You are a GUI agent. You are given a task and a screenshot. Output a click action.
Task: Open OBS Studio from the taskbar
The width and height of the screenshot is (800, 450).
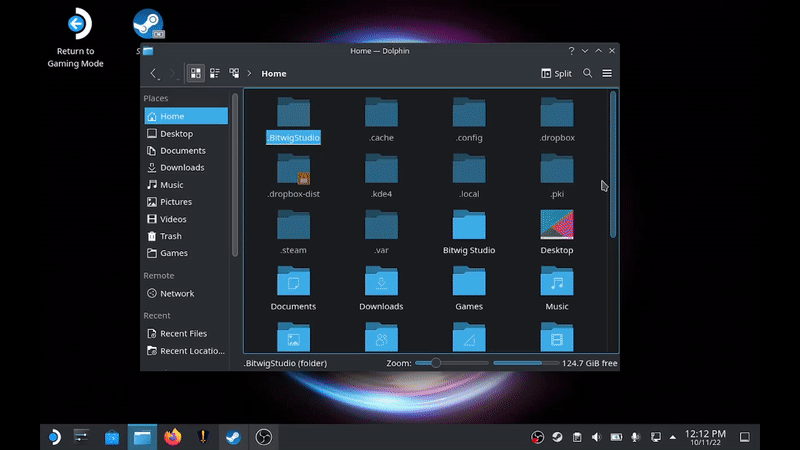pyautogui.click(x=263, y=437)
